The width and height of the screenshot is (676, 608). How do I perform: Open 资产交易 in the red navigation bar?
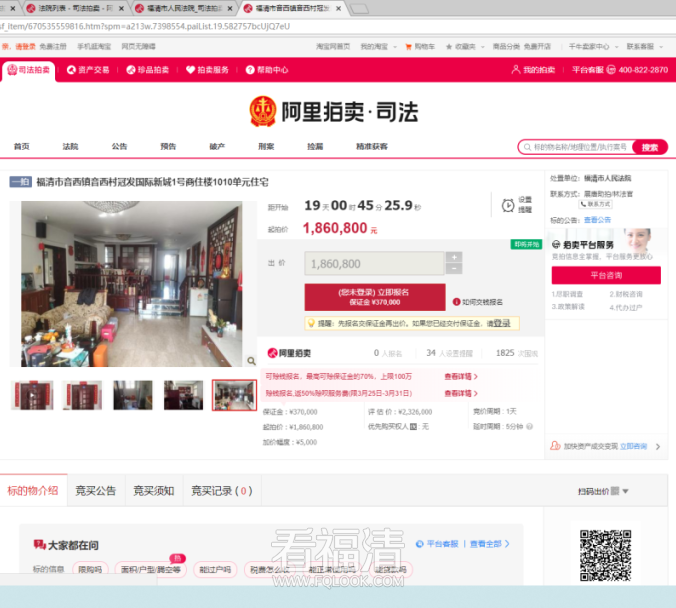pos(88,70)
